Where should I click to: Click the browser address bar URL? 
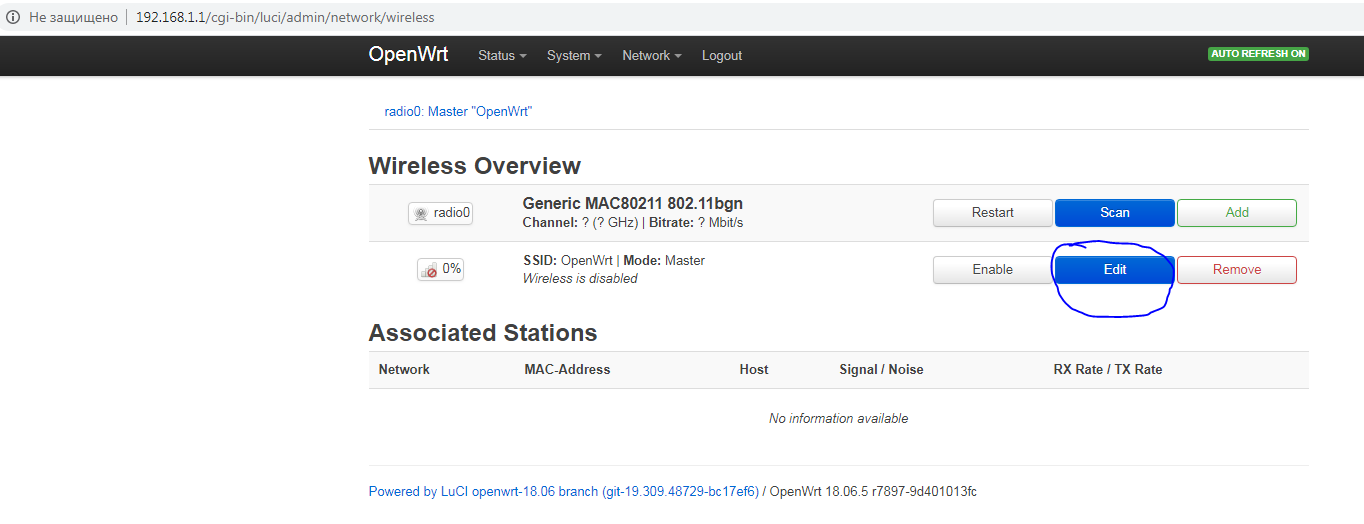285,18
